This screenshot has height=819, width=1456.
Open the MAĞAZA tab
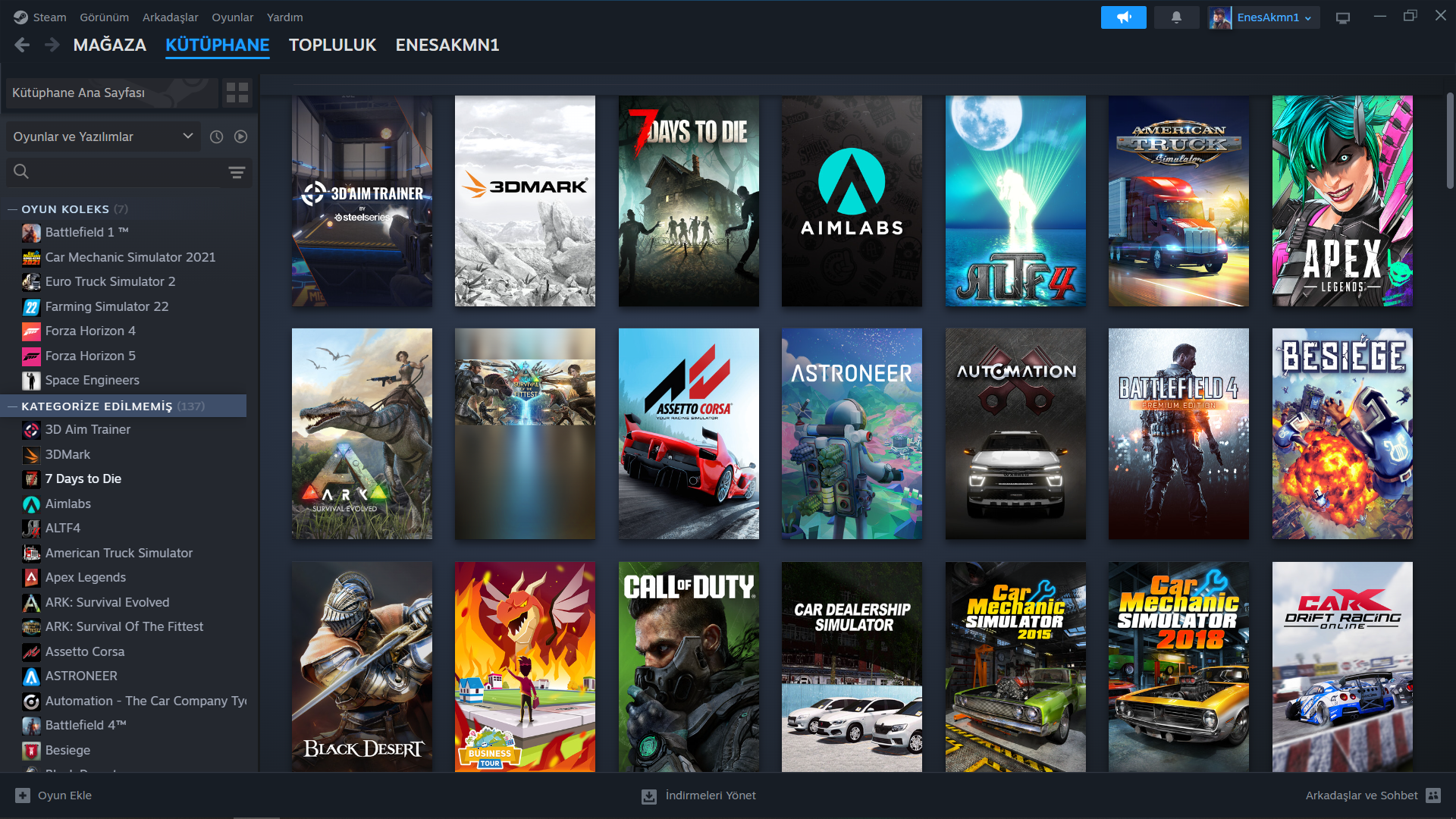[x=109, y=45]
